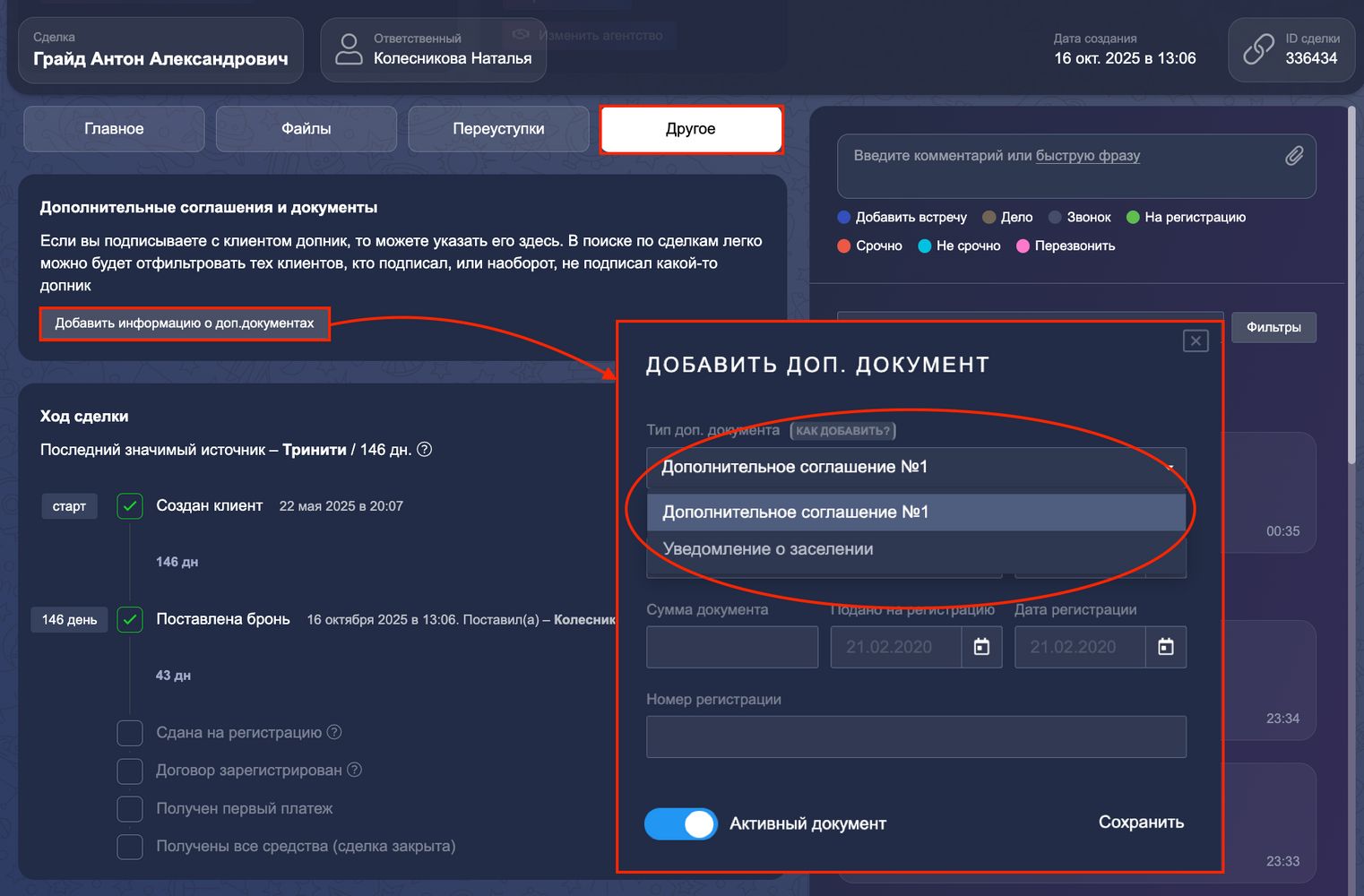Click the message timestamp 23:34
Image resolution: width=1364 pixels, height=896 pixels.
pos(1282,719)
